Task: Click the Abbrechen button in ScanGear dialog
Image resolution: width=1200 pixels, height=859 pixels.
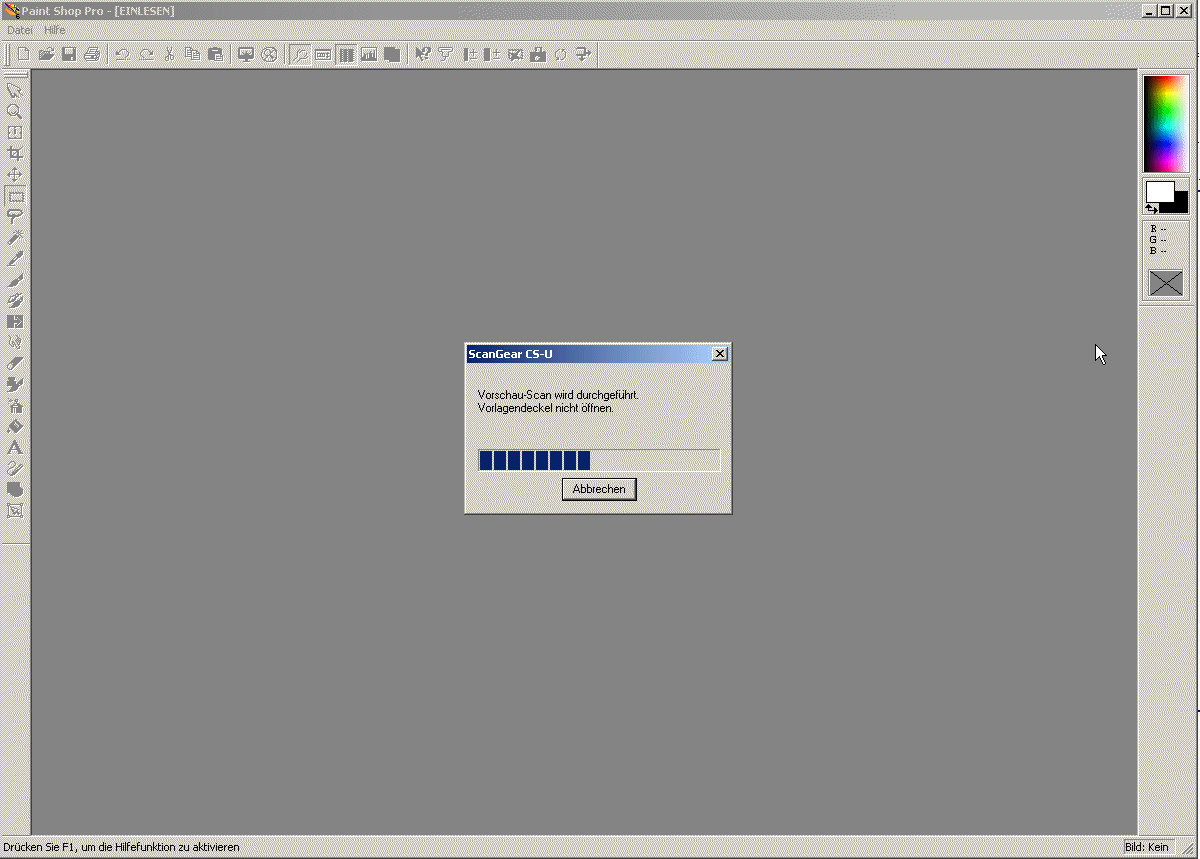Action: coord(599,489)
